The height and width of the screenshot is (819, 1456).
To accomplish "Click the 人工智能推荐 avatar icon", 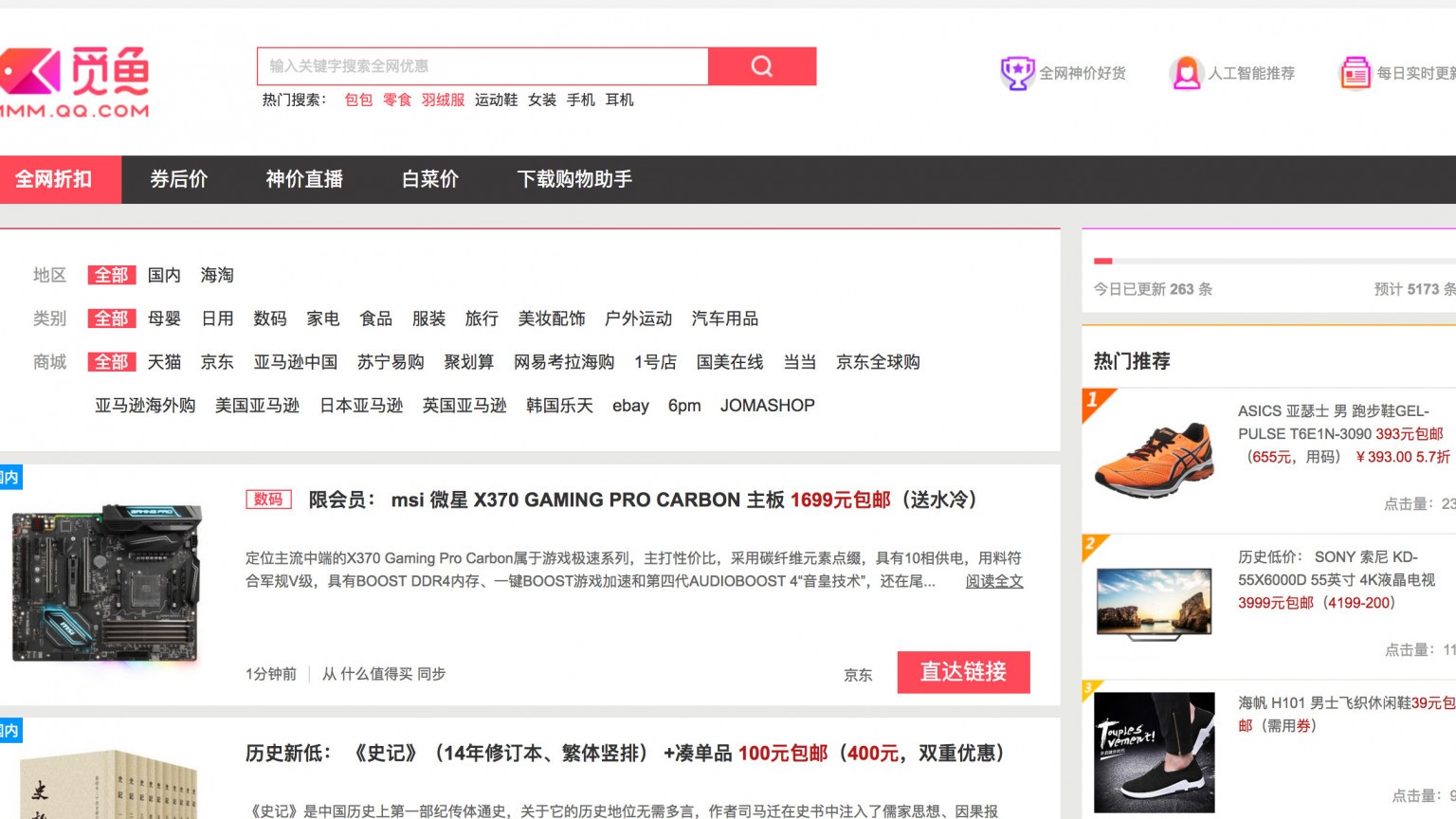I will (x=1185, y=73).
